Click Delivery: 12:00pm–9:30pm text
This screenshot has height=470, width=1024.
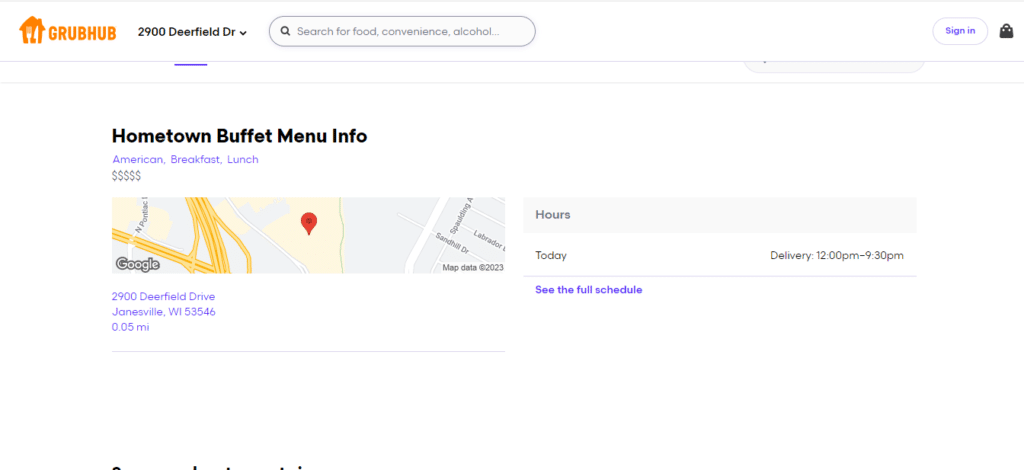[837, 255]
